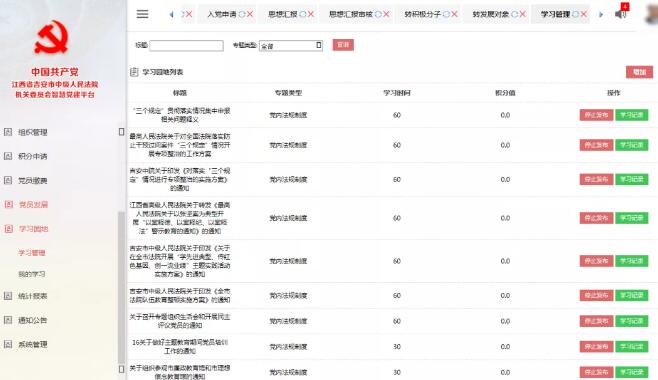The width and height of the screenshot is (658, 380).
Task: View 学习记录 for 全市法院队伍教育整顿 row
Action: click(x=632, y=296)
